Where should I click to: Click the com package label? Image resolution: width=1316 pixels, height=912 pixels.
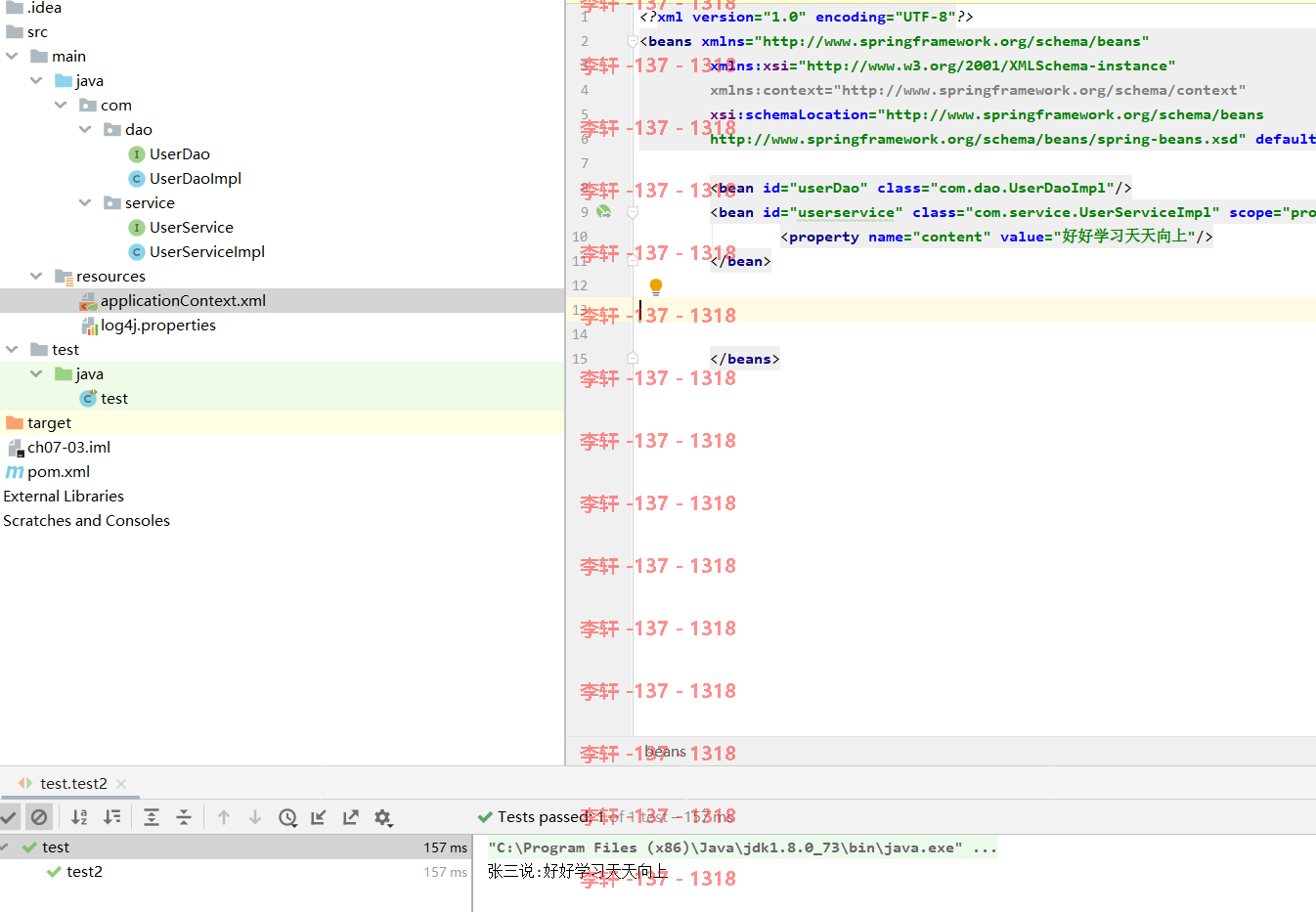(116, 106)
